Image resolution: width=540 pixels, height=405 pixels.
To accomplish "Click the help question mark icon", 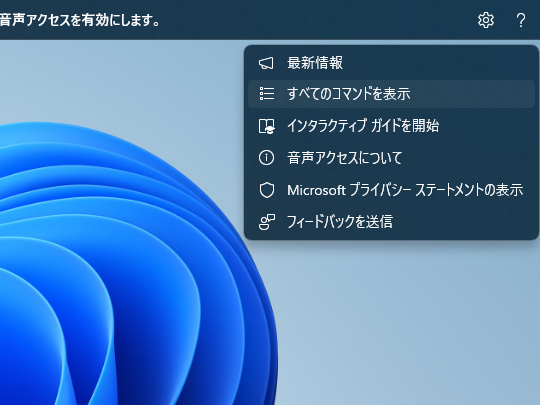I will point(521,20).
